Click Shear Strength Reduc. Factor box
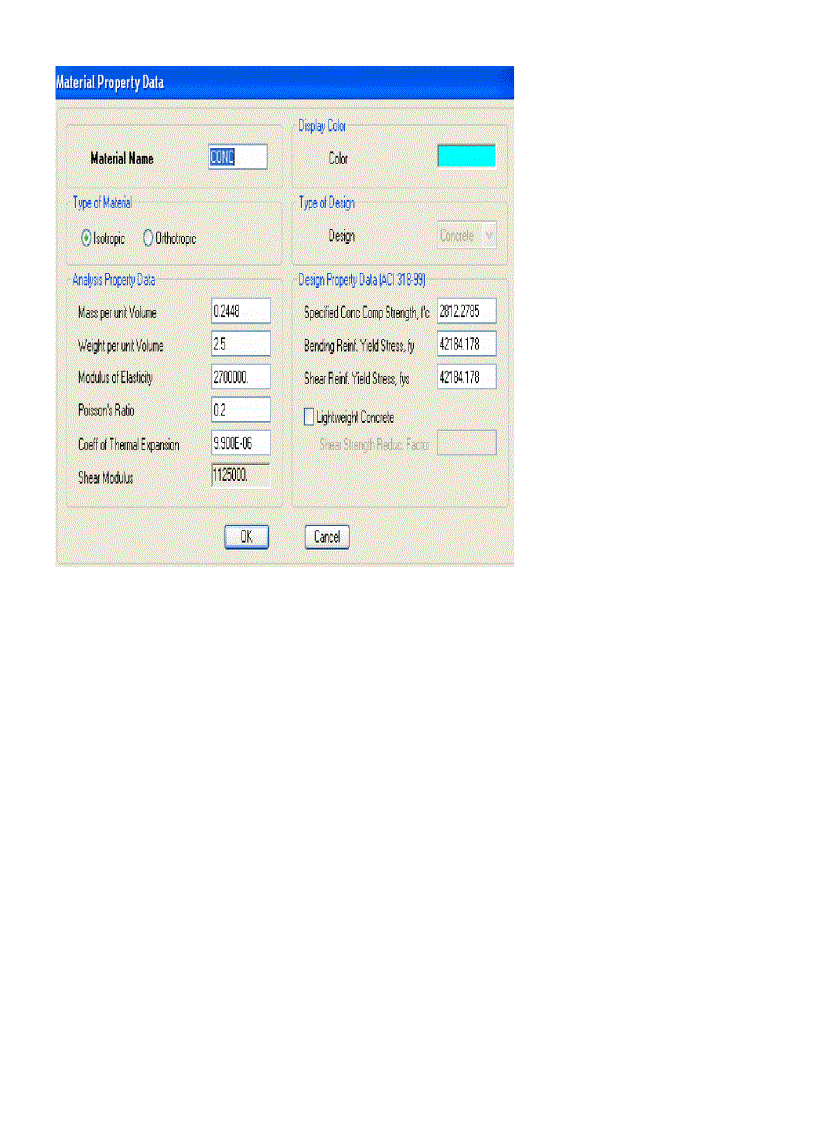Viewport: 816px width, 1123px height. (x=467, y=443)
